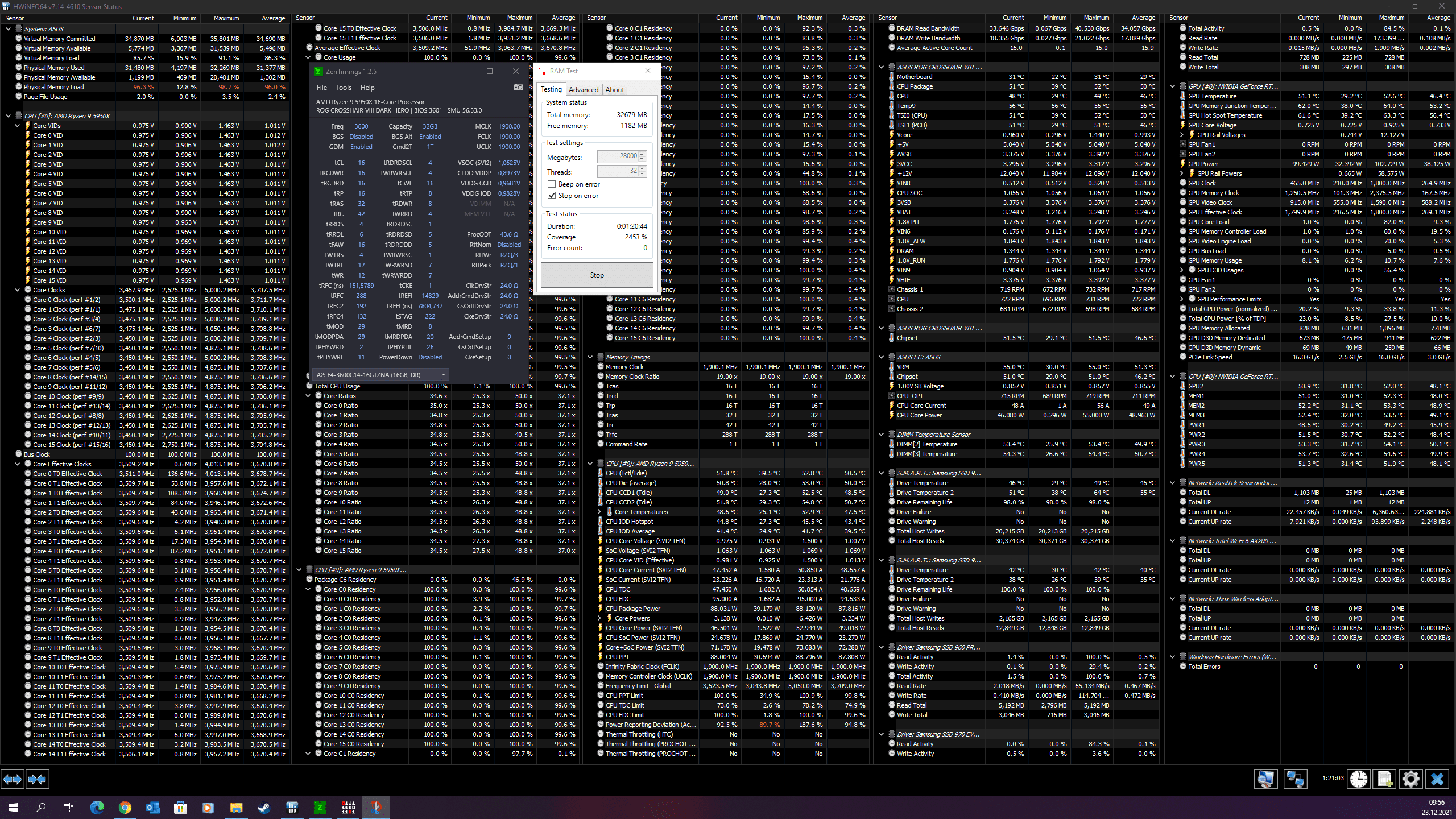
Task: Start logging with sheet-plus icon
Action: tap(1385, 779)
